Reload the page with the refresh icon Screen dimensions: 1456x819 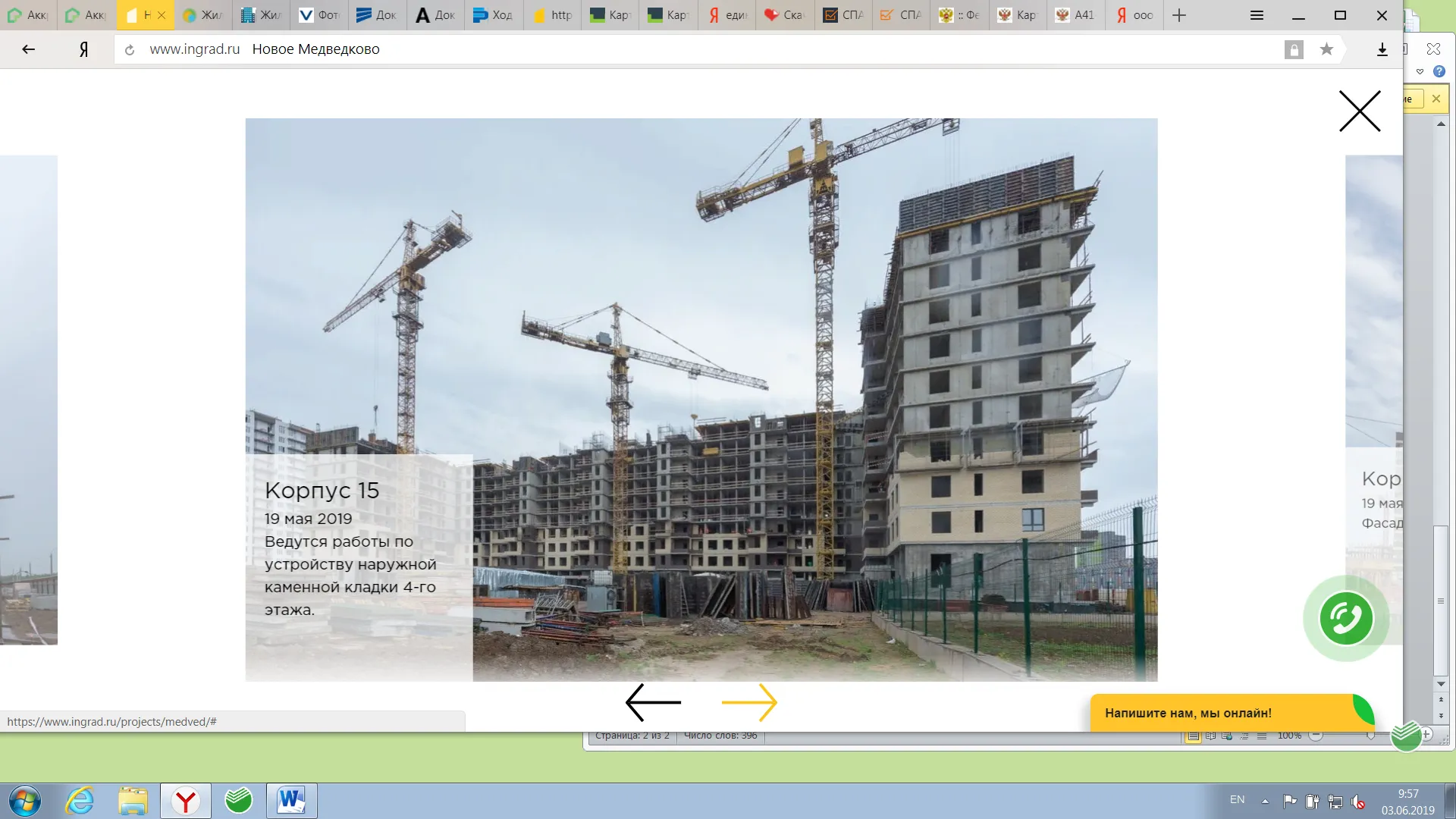click(x=130, y=50)
